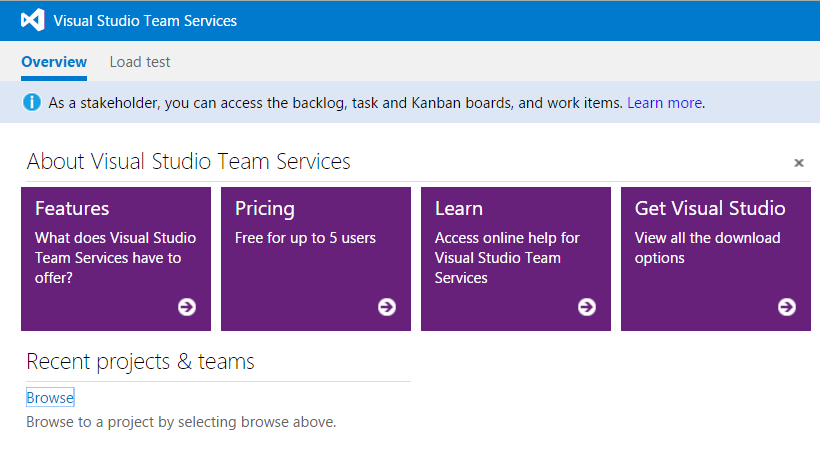Click 'Free for up to 5 users' text

pyautogui.click(x=305, y=238)
